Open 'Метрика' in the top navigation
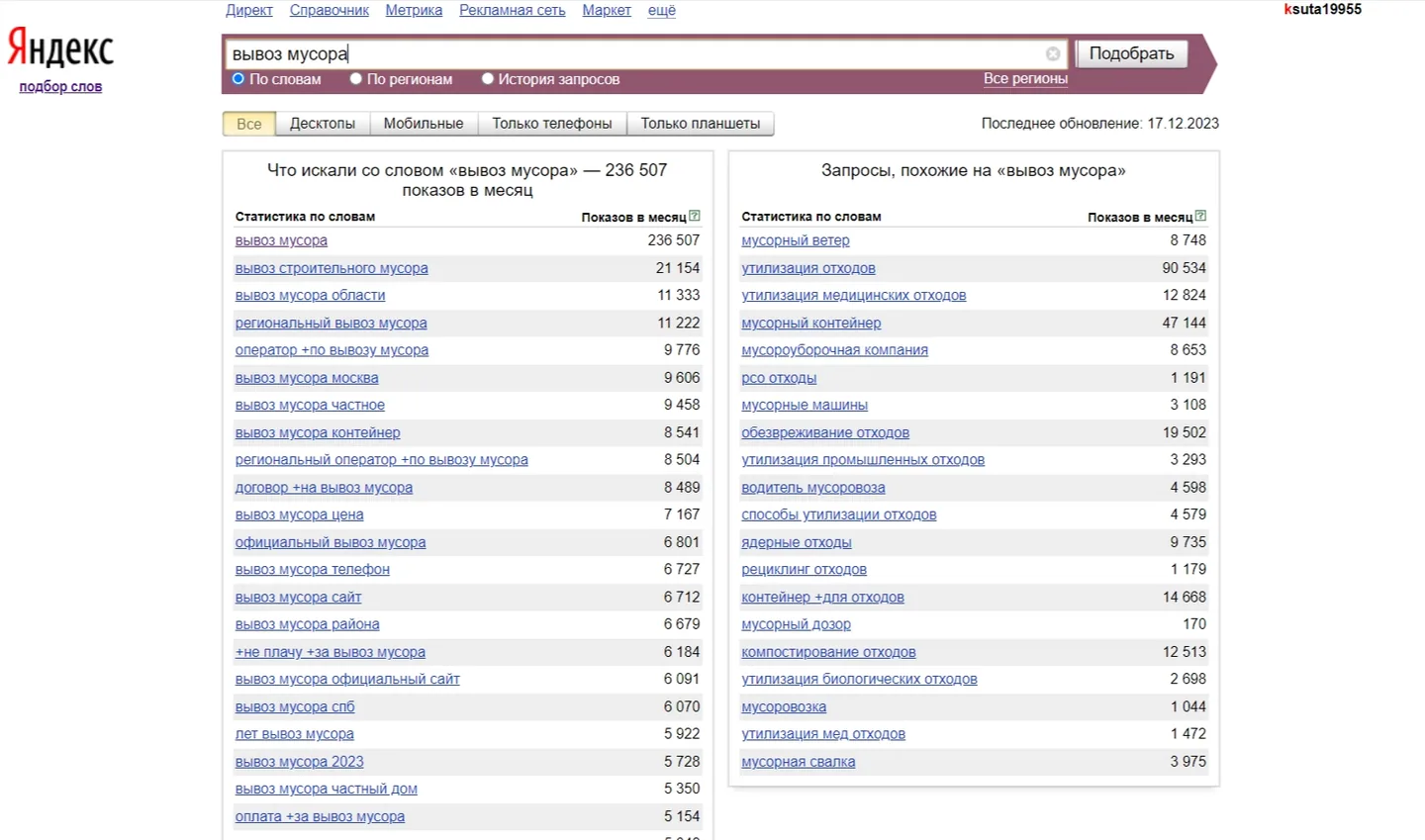This screenshot has height=840, width=1425. click(x=414, y=10)
